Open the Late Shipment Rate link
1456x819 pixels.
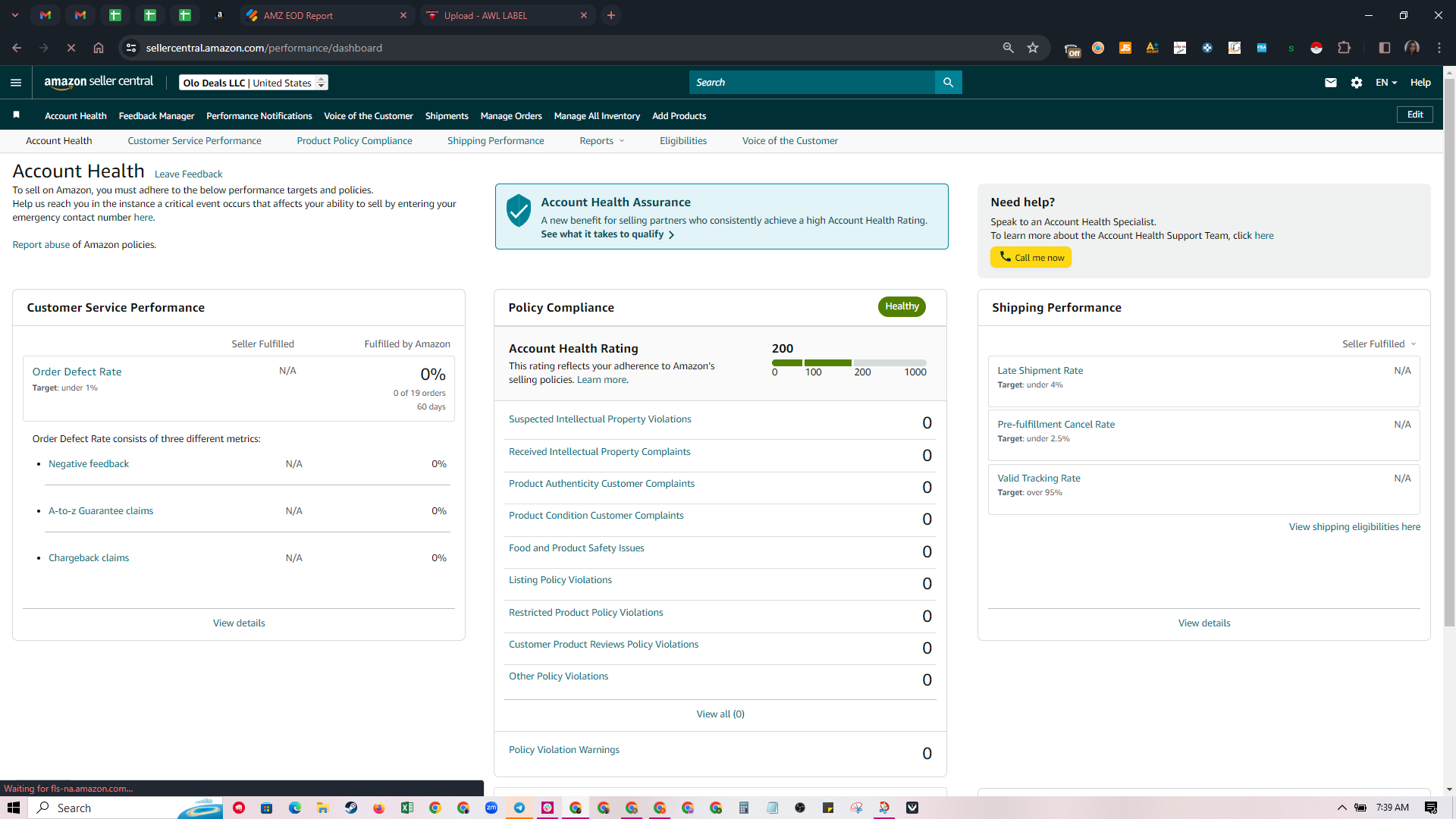[x=1040, y=371]
